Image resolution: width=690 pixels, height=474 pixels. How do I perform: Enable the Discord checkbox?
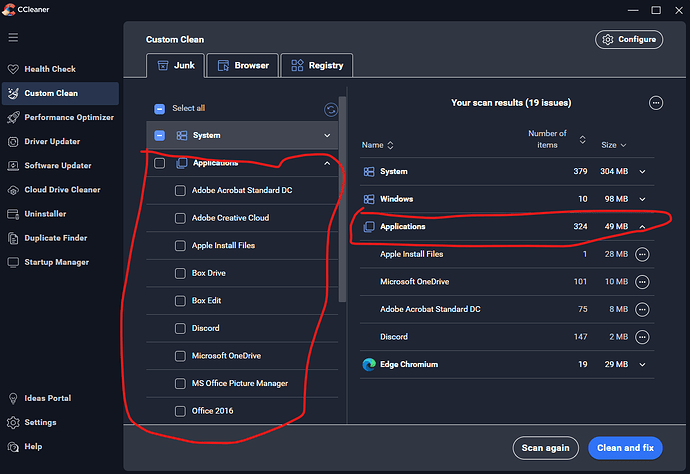pos(180,328)
